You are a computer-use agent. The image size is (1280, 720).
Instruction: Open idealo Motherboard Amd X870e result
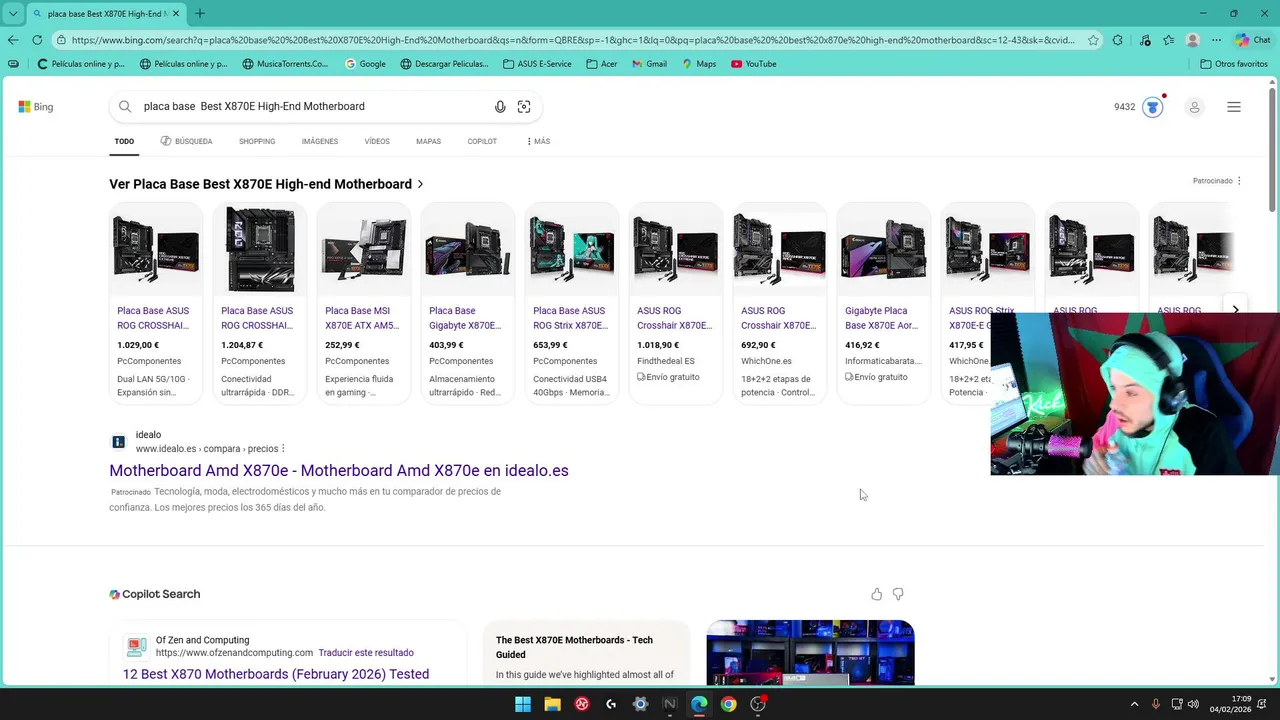coord(339,470)
